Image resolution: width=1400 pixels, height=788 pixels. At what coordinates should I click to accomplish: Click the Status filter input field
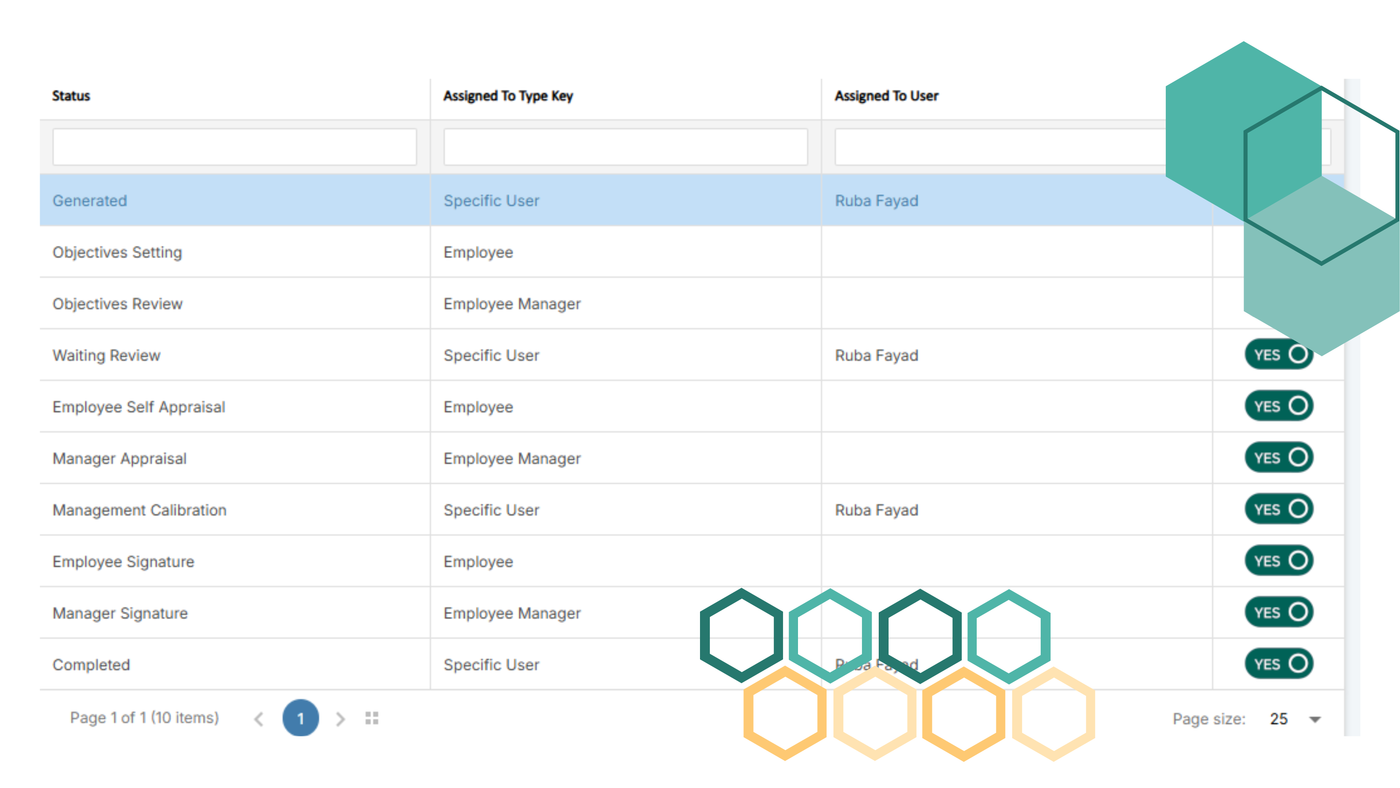pos(234,147)
